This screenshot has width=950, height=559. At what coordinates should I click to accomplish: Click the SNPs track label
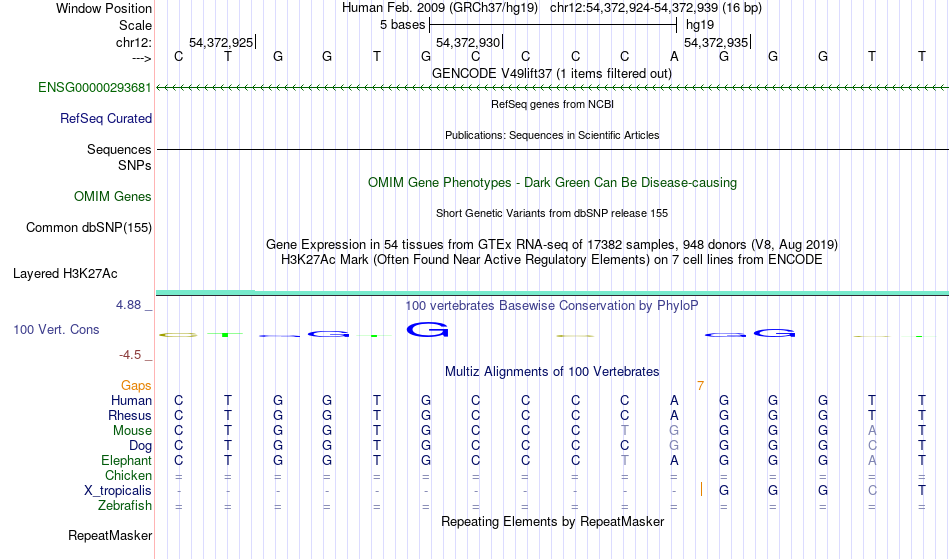pos(135,166)
